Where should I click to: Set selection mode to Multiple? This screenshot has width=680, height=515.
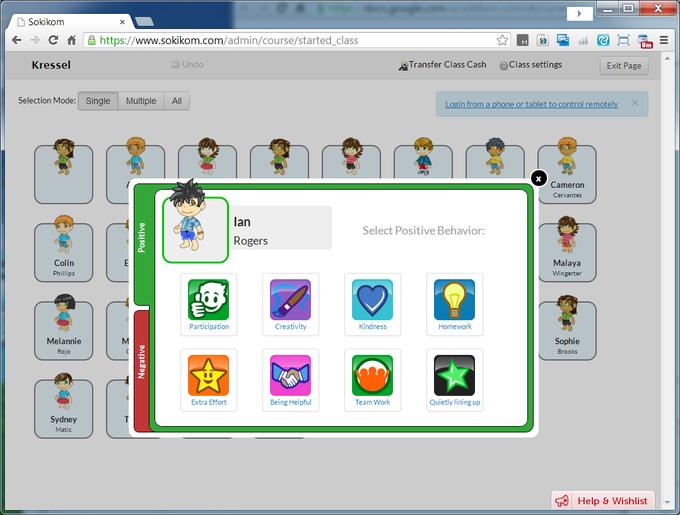pyautogui.click(x=141, y=101)
